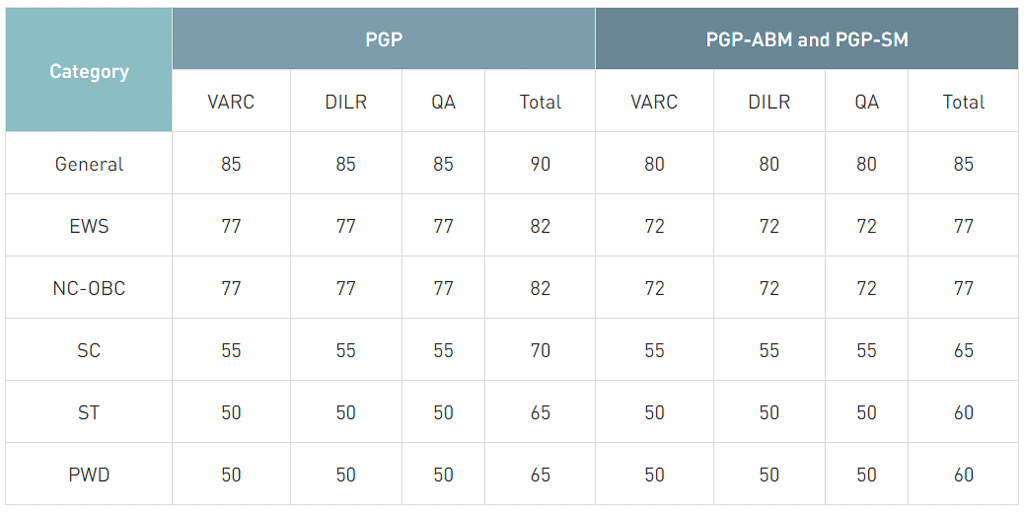Click the "PGP-ABM and PGP-SM" group header
This screenshot has height=513, width=1024.
click(807, 40)
